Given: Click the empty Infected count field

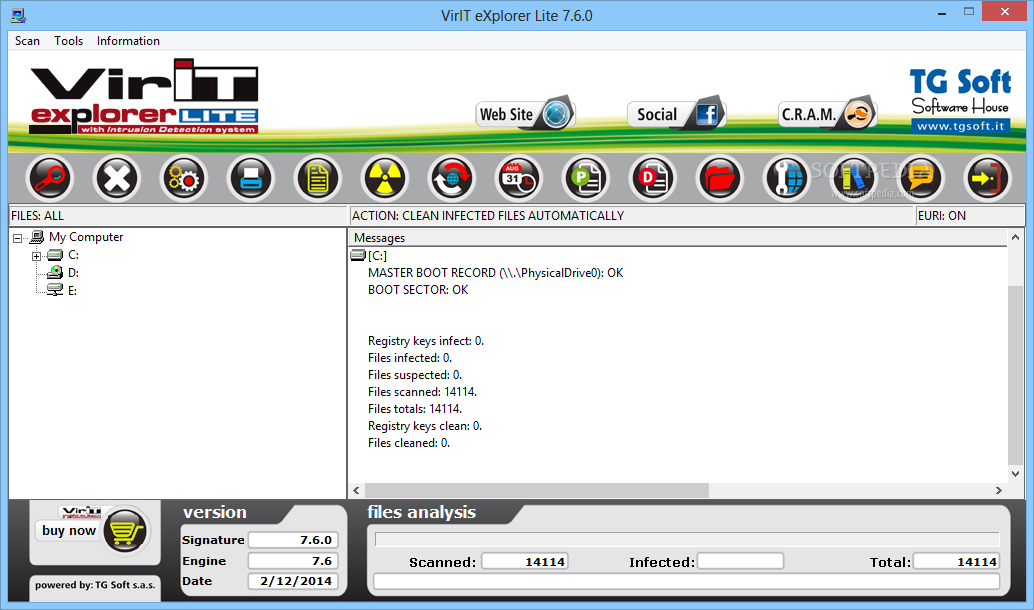Looking at the screenshot, I should coord(741,561).
